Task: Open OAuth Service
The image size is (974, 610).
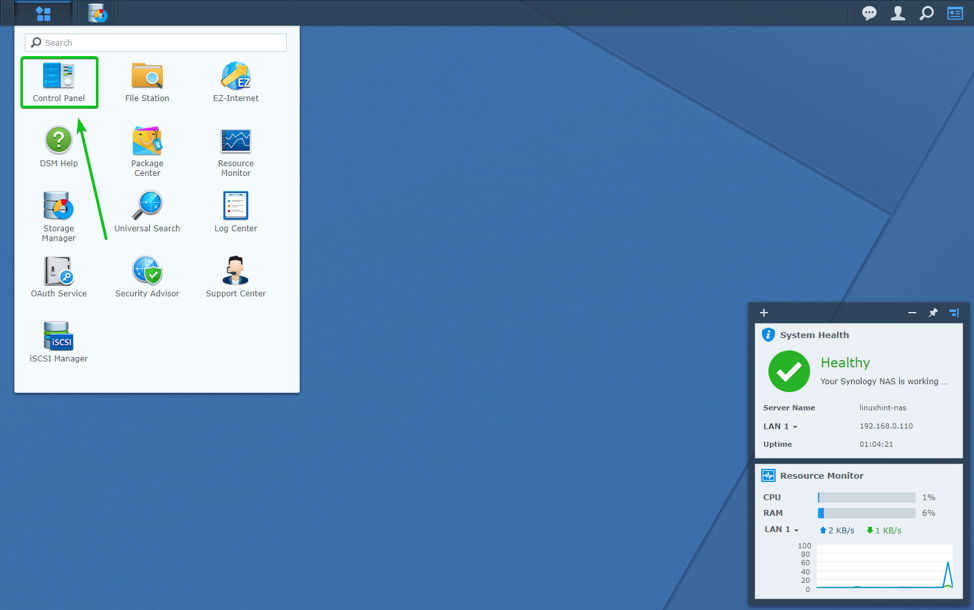Action: pos(59,278)
